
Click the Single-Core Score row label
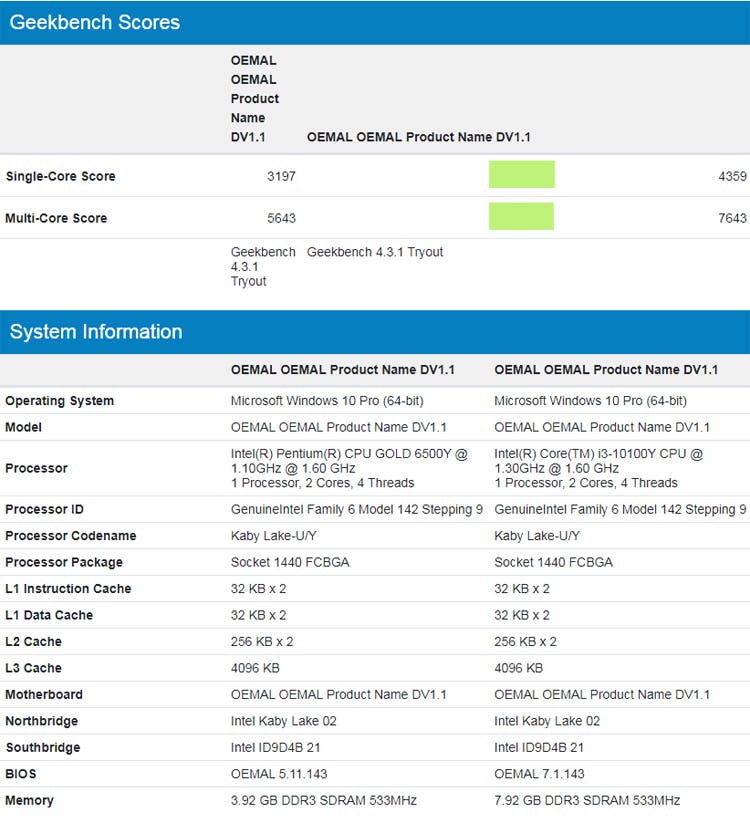[x=61, y=176]
